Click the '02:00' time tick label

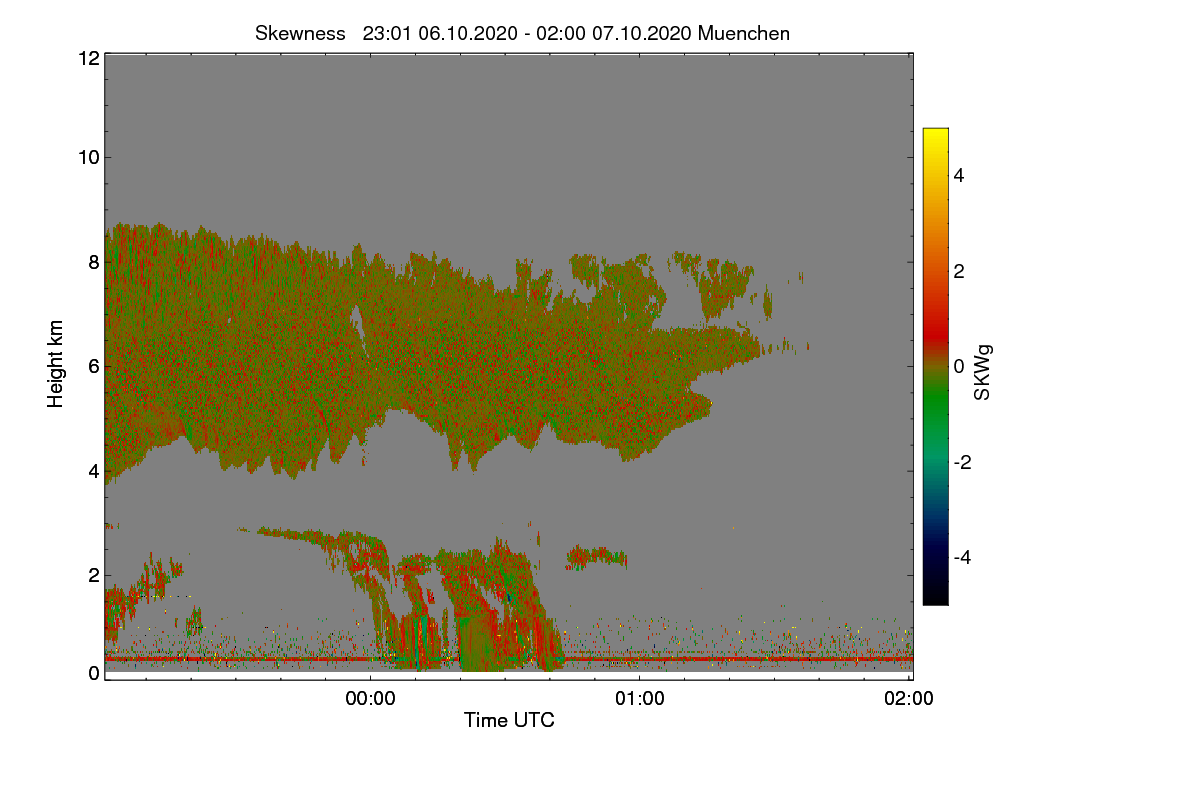909,699
